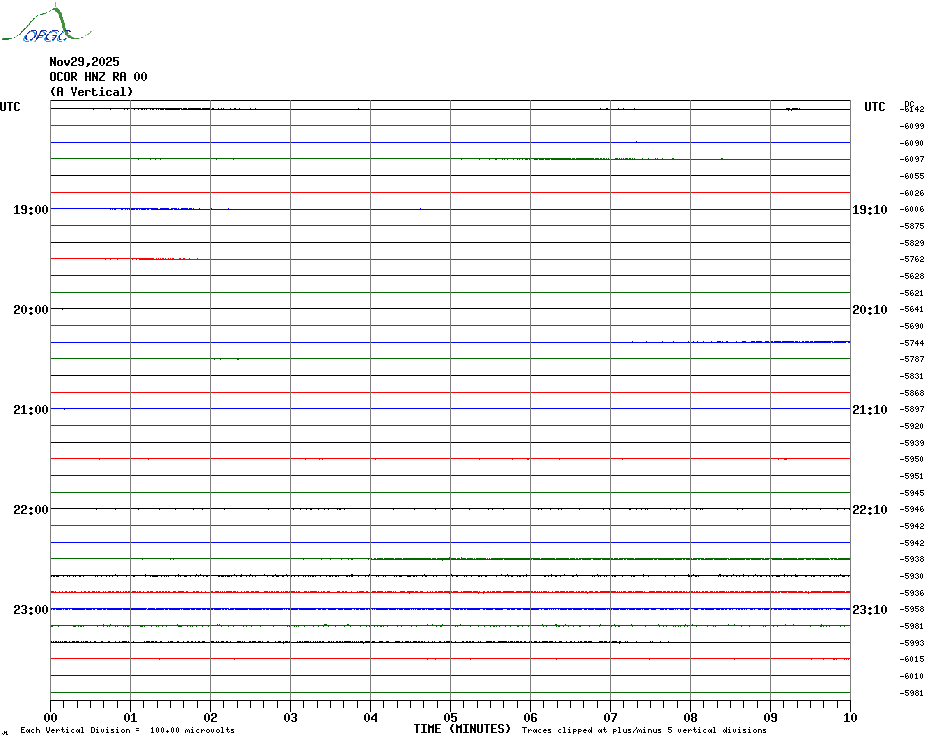Click the 21:00 hour label
The width and height of the screenshot is (930, 744).
click(x=30, y=410)
